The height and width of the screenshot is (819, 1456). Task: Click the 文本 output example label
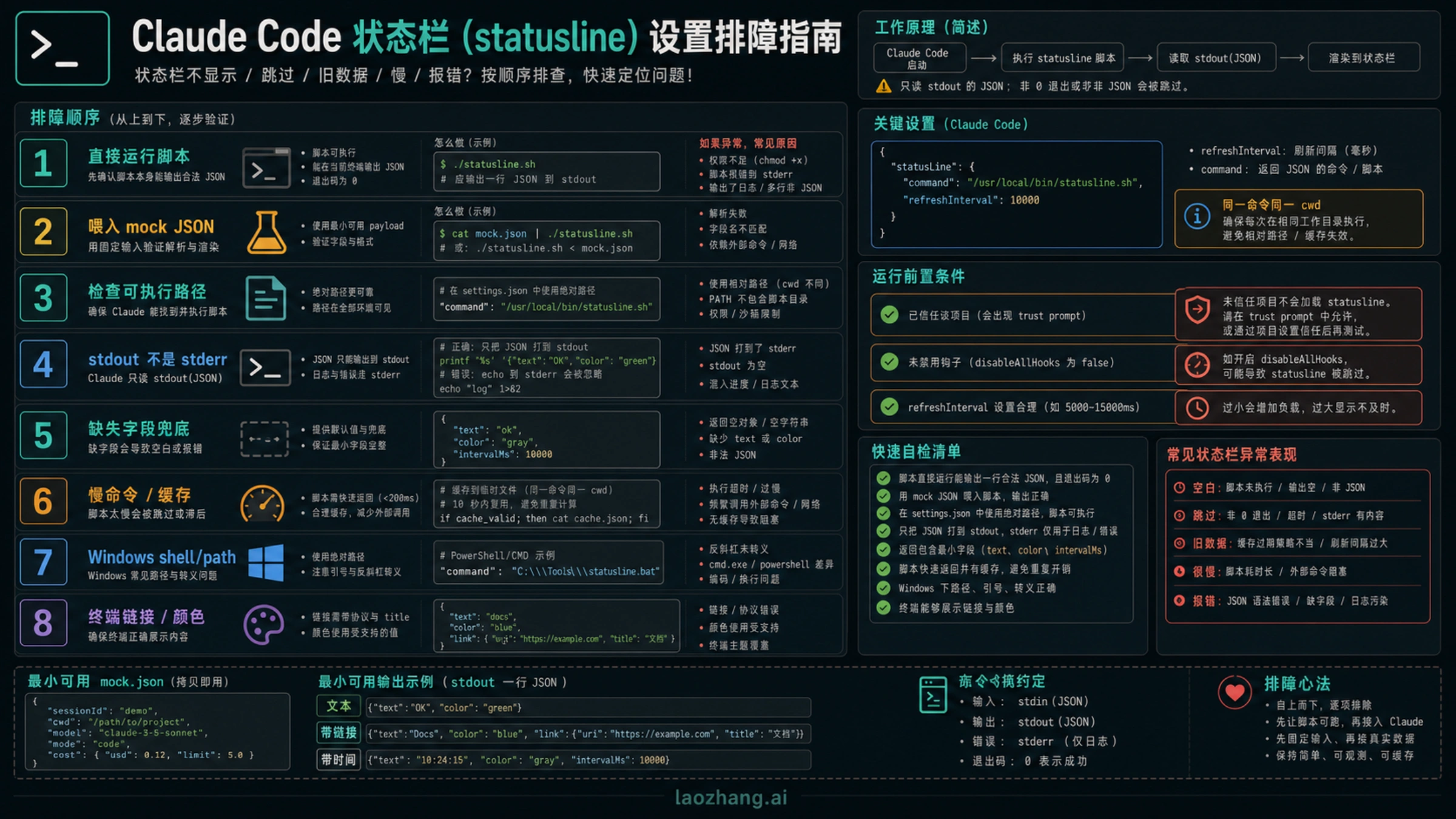point(339,706)
